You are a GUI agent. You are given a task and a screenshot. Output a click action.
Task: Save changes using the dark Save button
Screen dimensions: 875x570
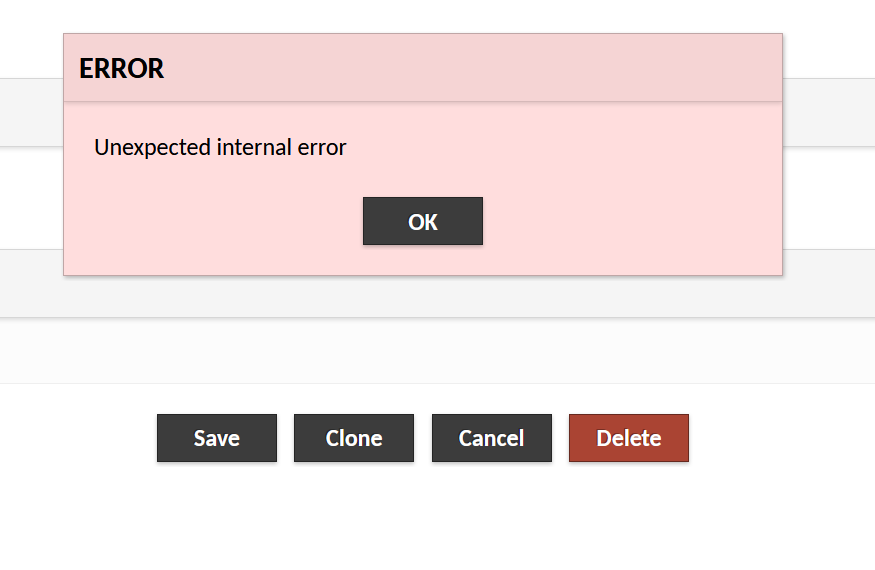[217, 438]
